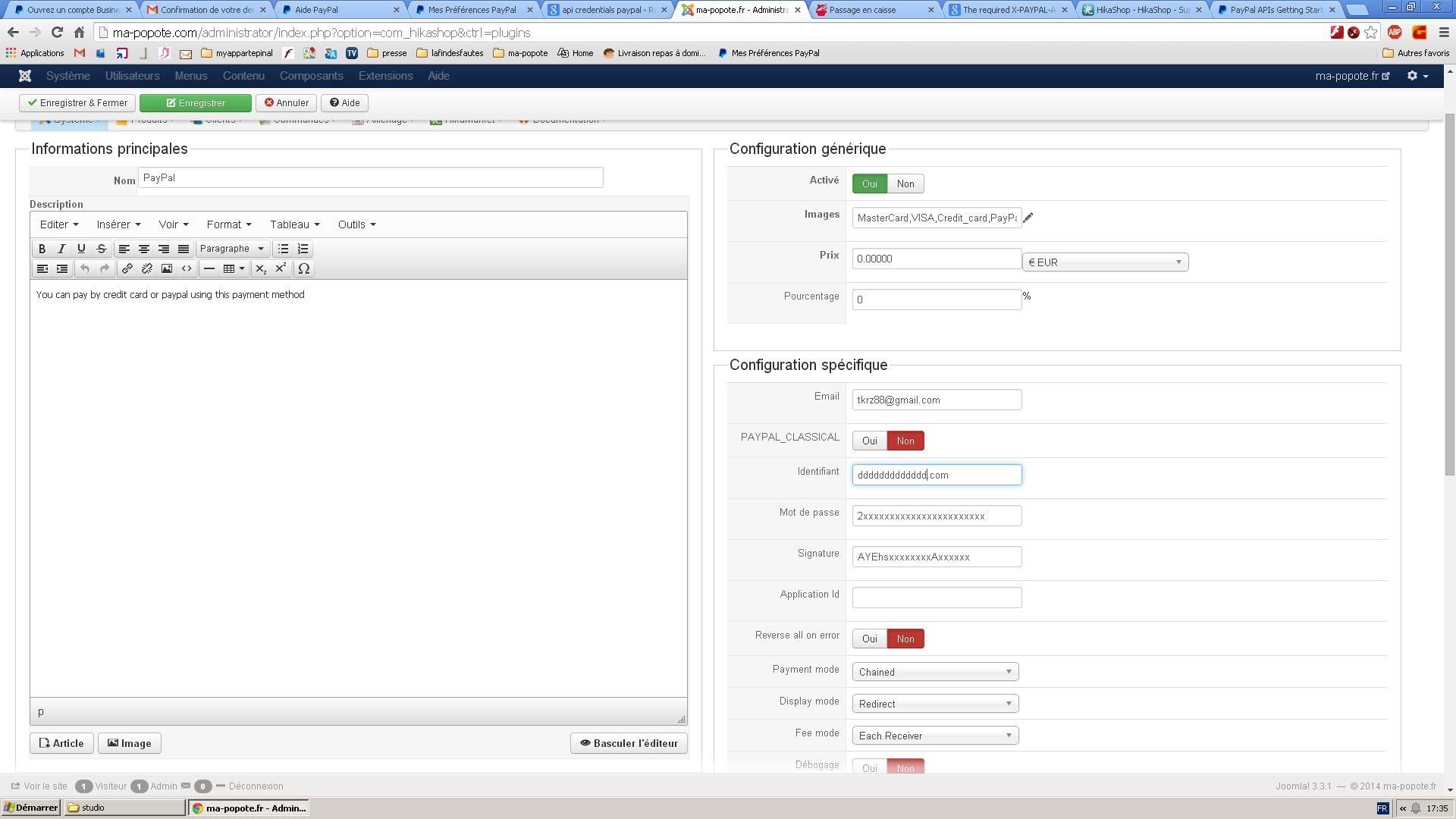The image size is (1456, 819).
Task: Insert a link with the chain icon
Action: [x=127, y=268]
